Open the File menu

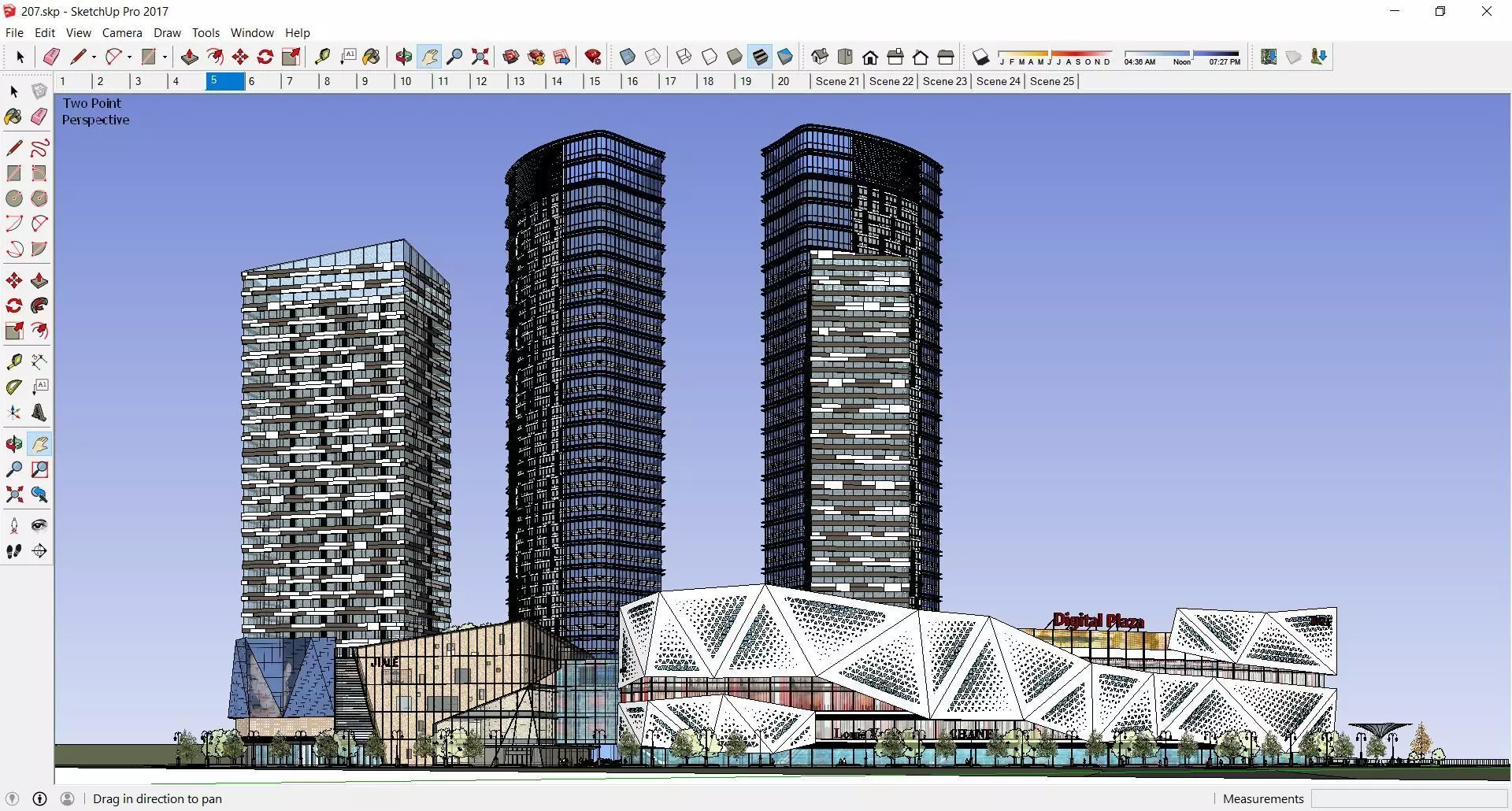point(14,33)
